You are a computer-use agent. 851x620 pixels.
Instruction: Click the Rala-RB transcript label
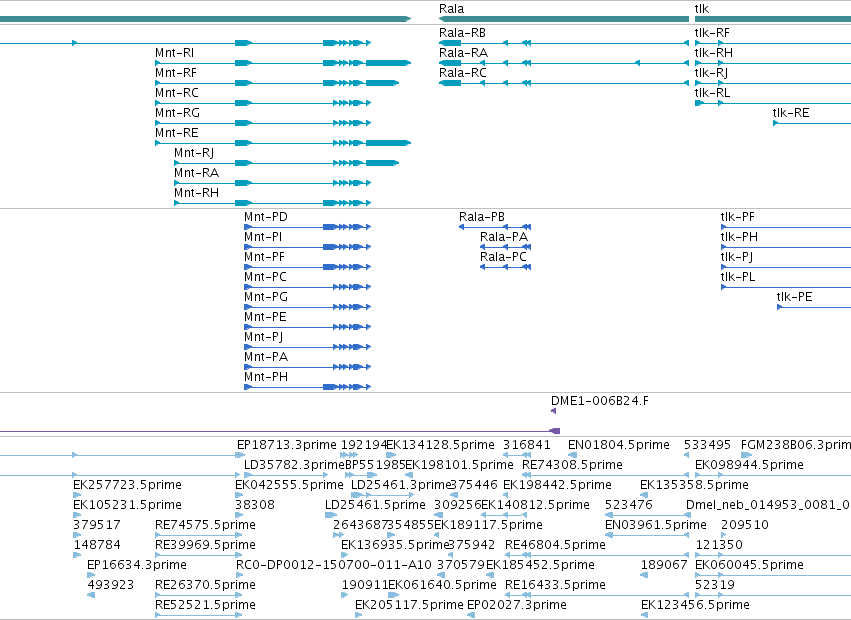point(462,33)
